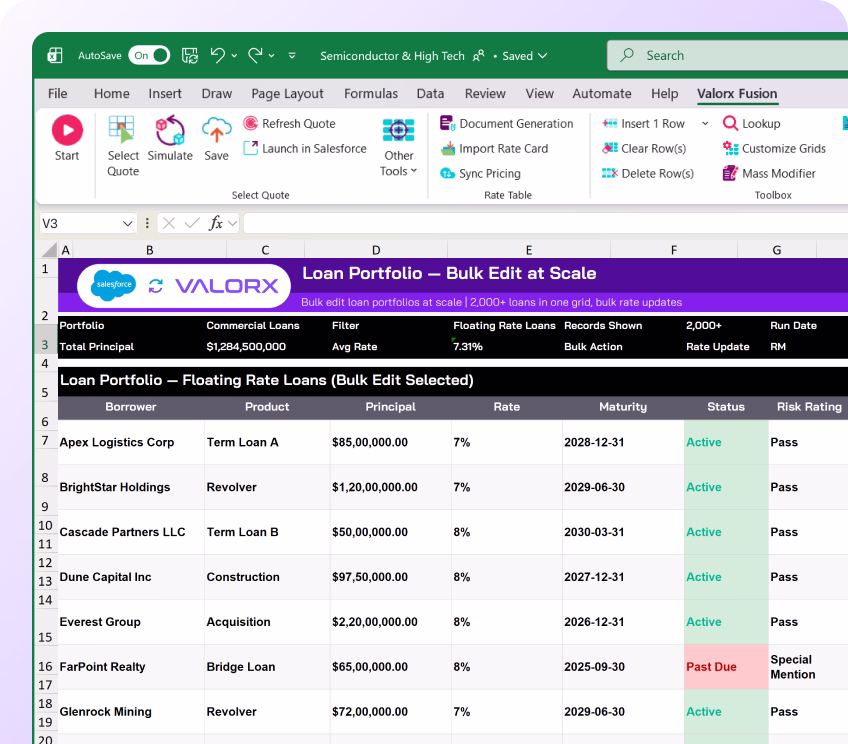This screenshot has width=848, height=744.
Task: Click the formula bar cancel X icon
Action: point(169,223)
